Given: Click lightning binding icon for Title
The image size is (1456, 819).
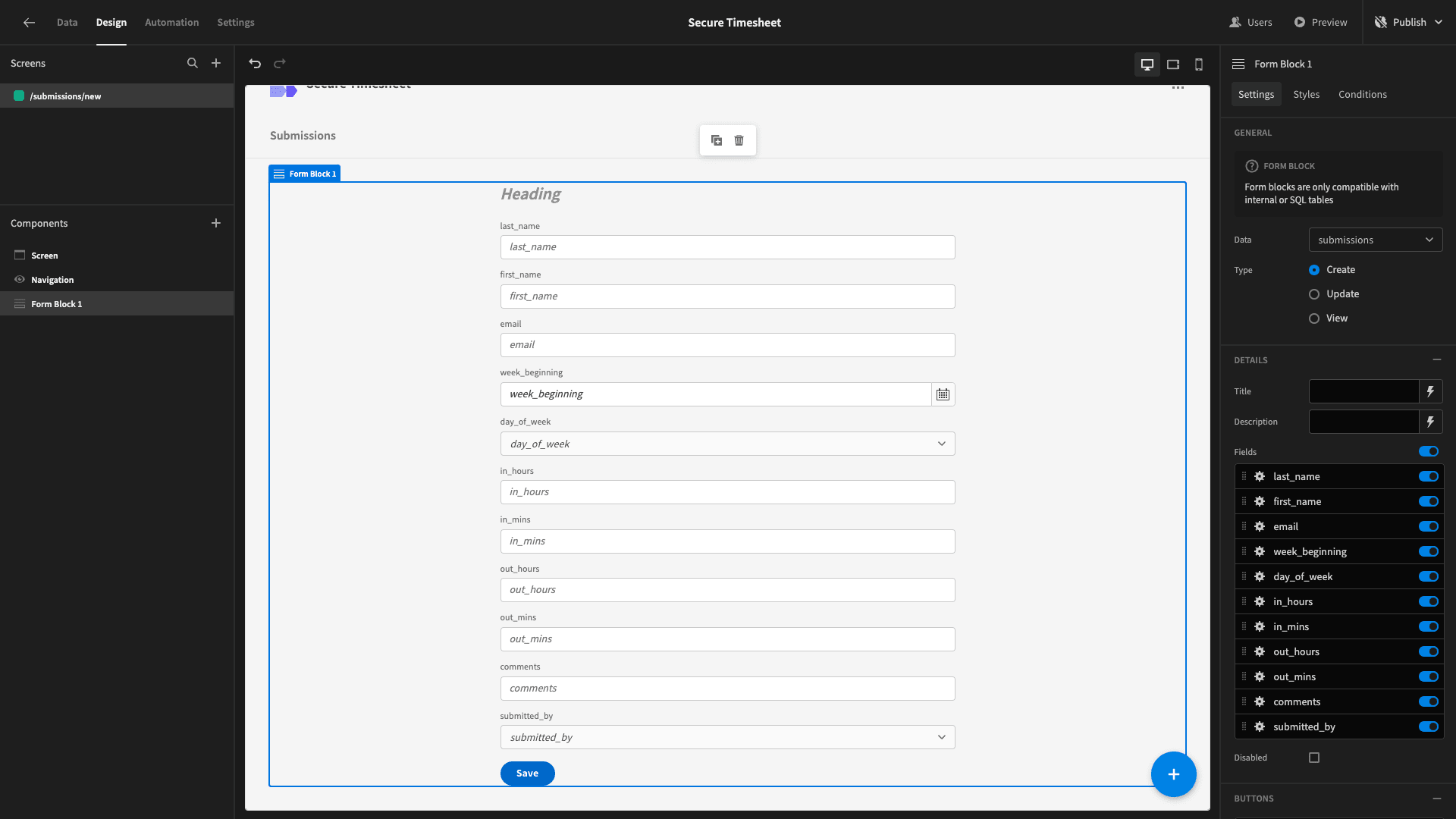Looking at the screenshot, I should [1431, 391].
